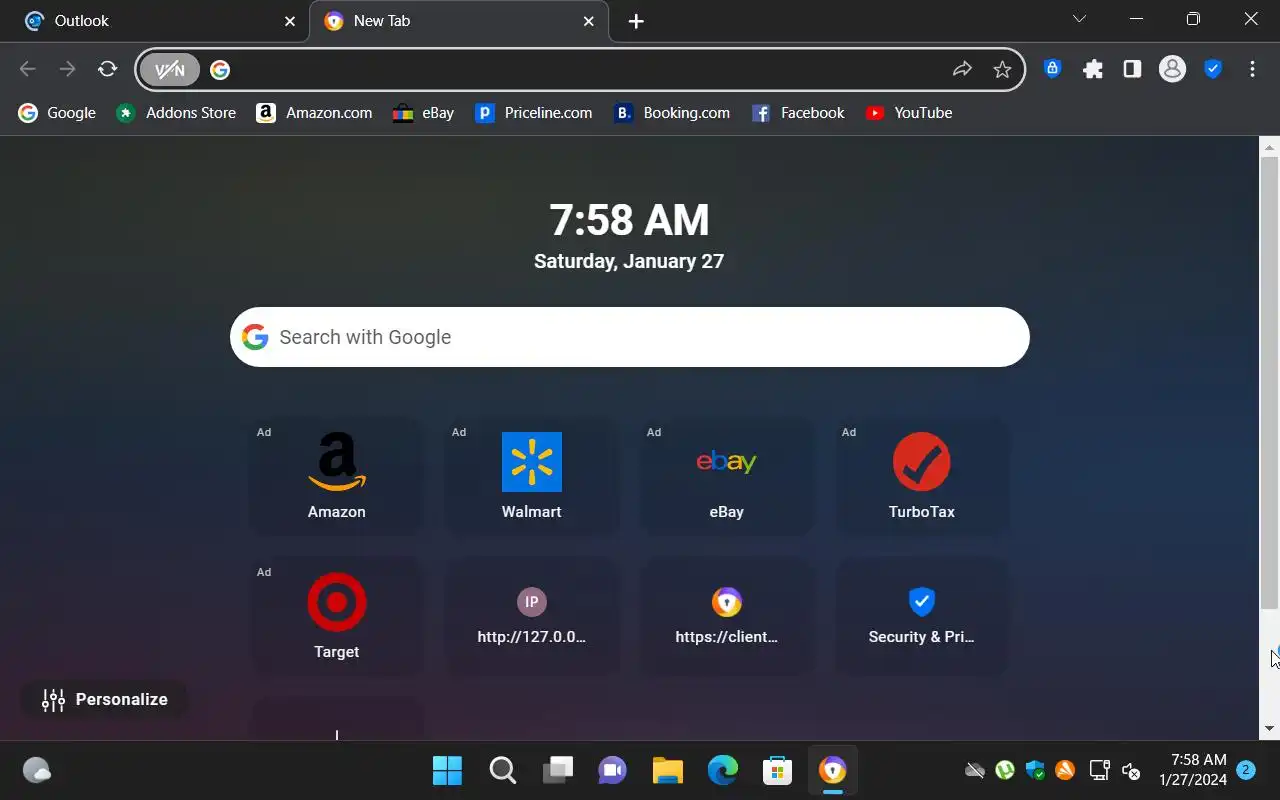Image resolution: width=1280 pixels, height=800 pixels.
Task: Click the Google search engine icon in address bar
Action: pos(220,69)
